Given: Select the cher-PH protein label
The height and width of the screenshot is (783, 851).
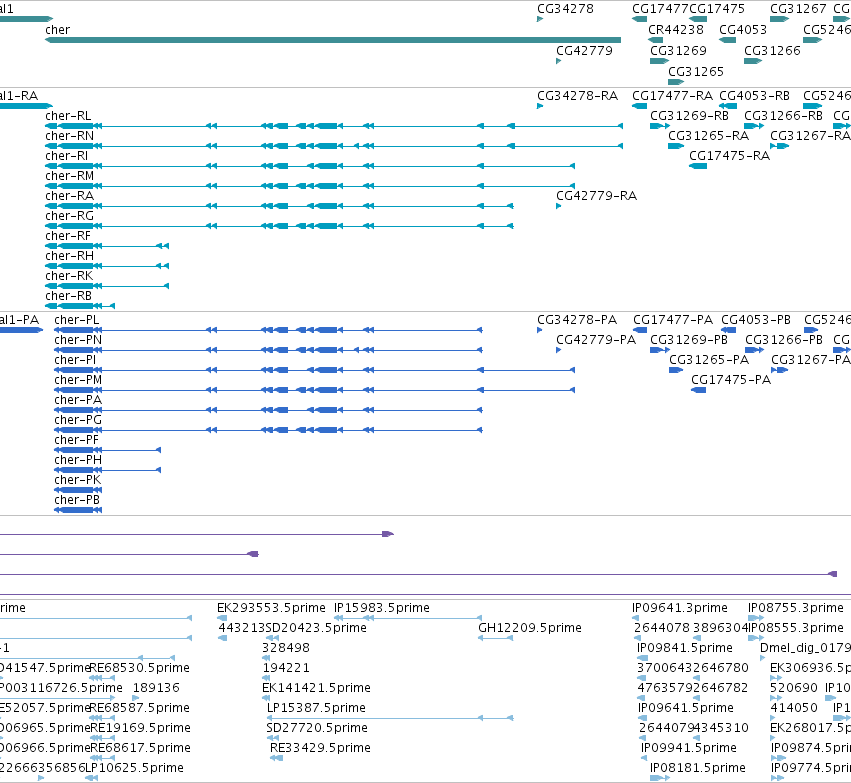Looking at the screenshot, I should click(78, 460).
